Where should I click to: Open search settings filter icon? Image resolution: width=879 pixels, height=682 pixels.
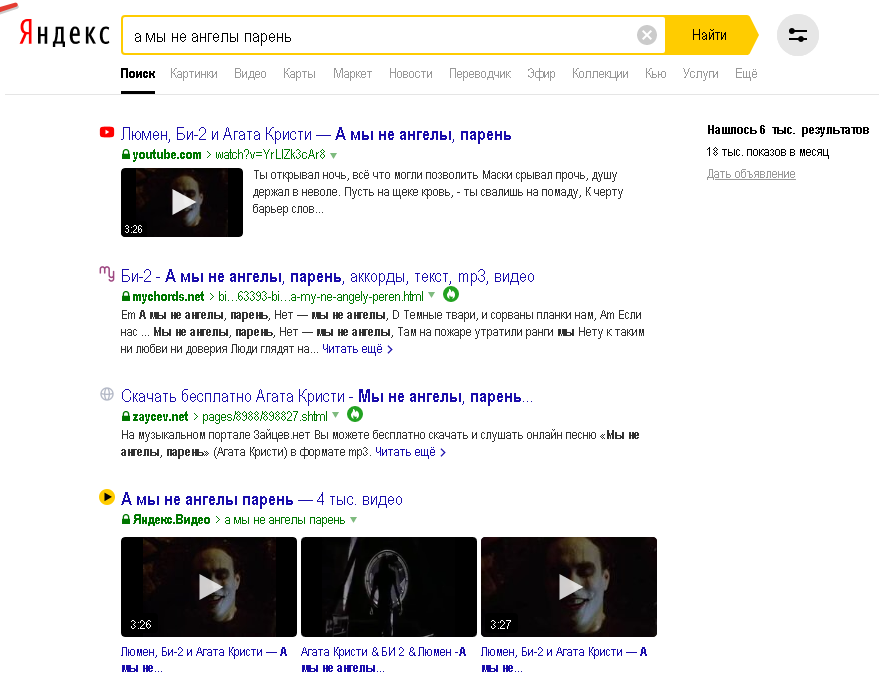[798, 35]
